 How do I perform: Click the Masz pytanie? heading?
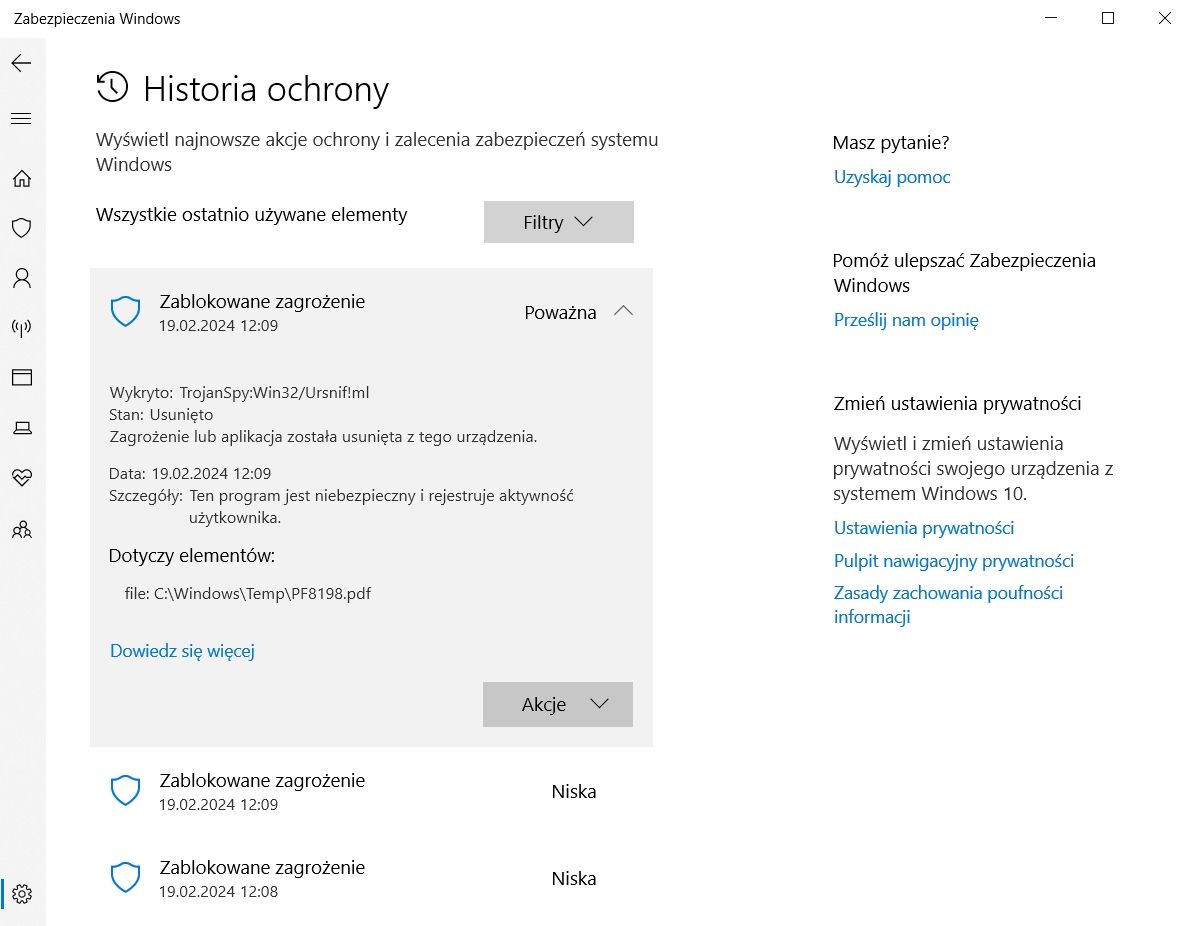[891, 142]
